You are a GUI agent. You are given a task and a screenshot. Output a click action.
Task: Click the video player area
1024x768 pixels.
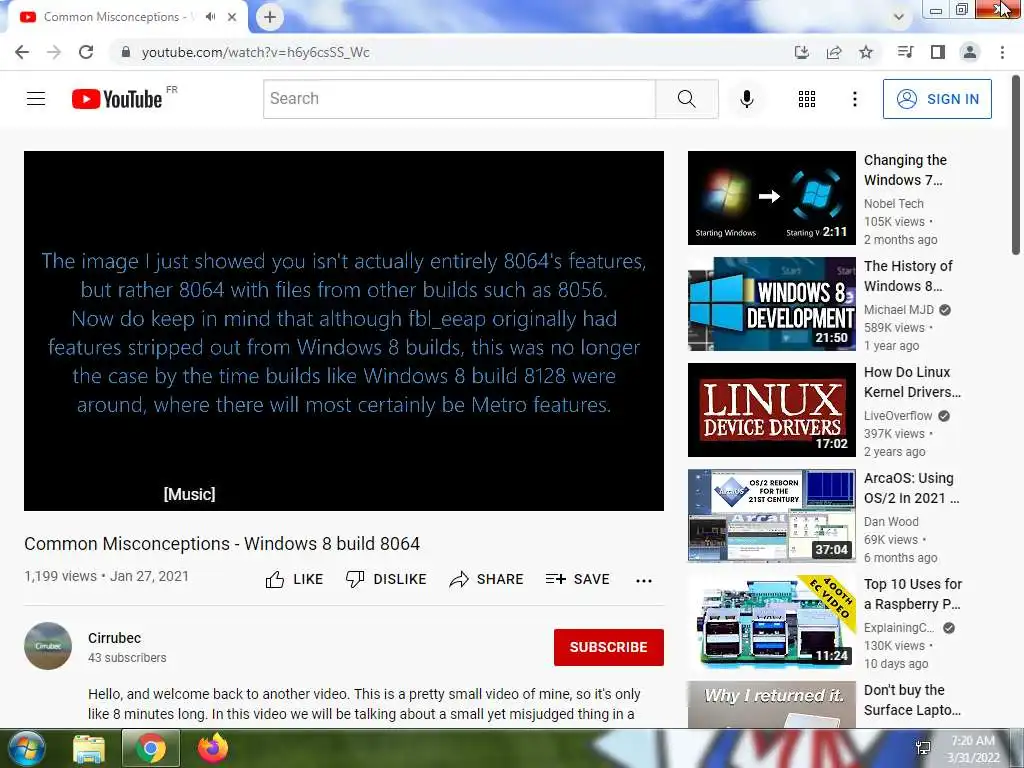(x=344, y=330)
